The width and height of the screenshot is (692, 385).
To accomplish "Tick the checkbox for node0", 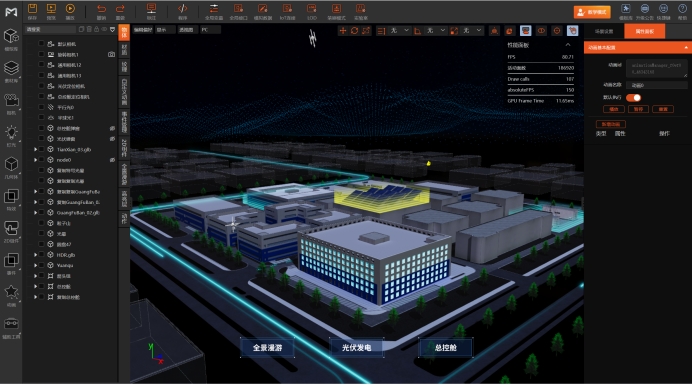I will point(41,160).
